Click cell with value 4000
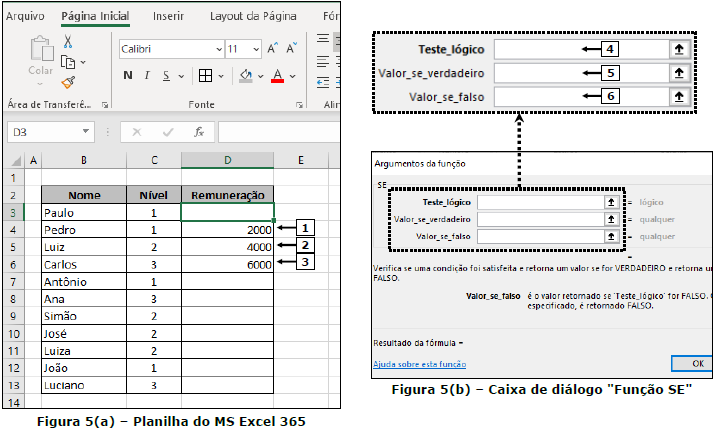This screenshot has width=719, height=428. coord(227,247)
